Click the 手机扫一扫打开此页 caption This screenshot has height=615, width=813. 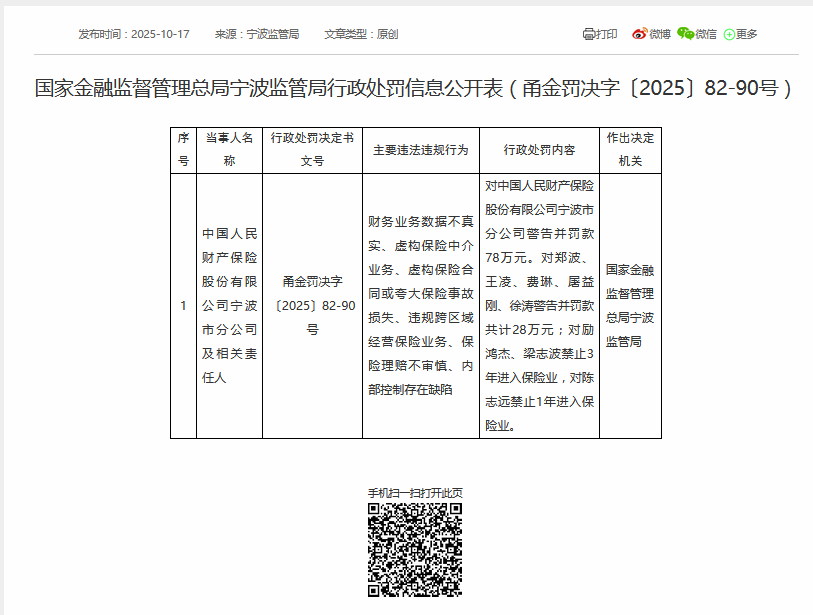click(415, 493)
